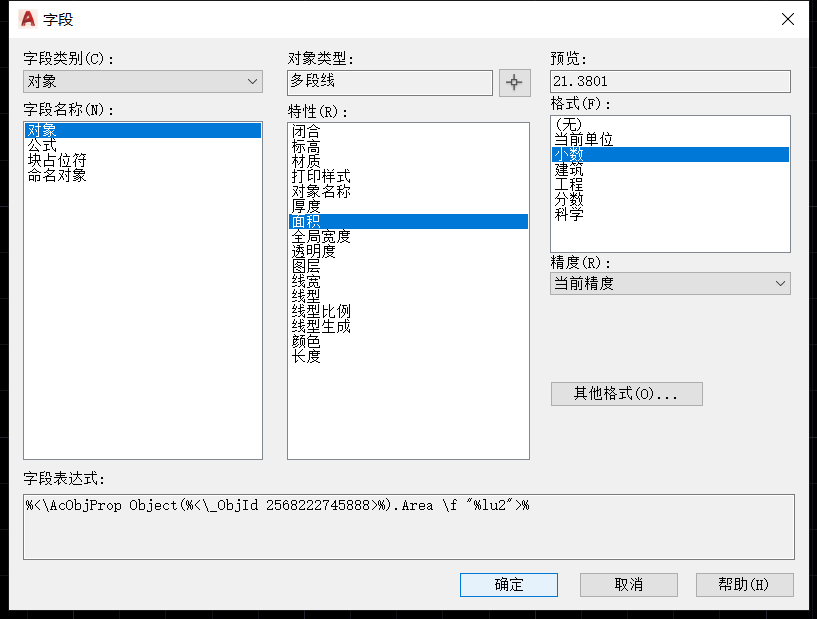Click the select object crosshair button
This screenshot has height=619, width=817.
click(x=514, y=82)
